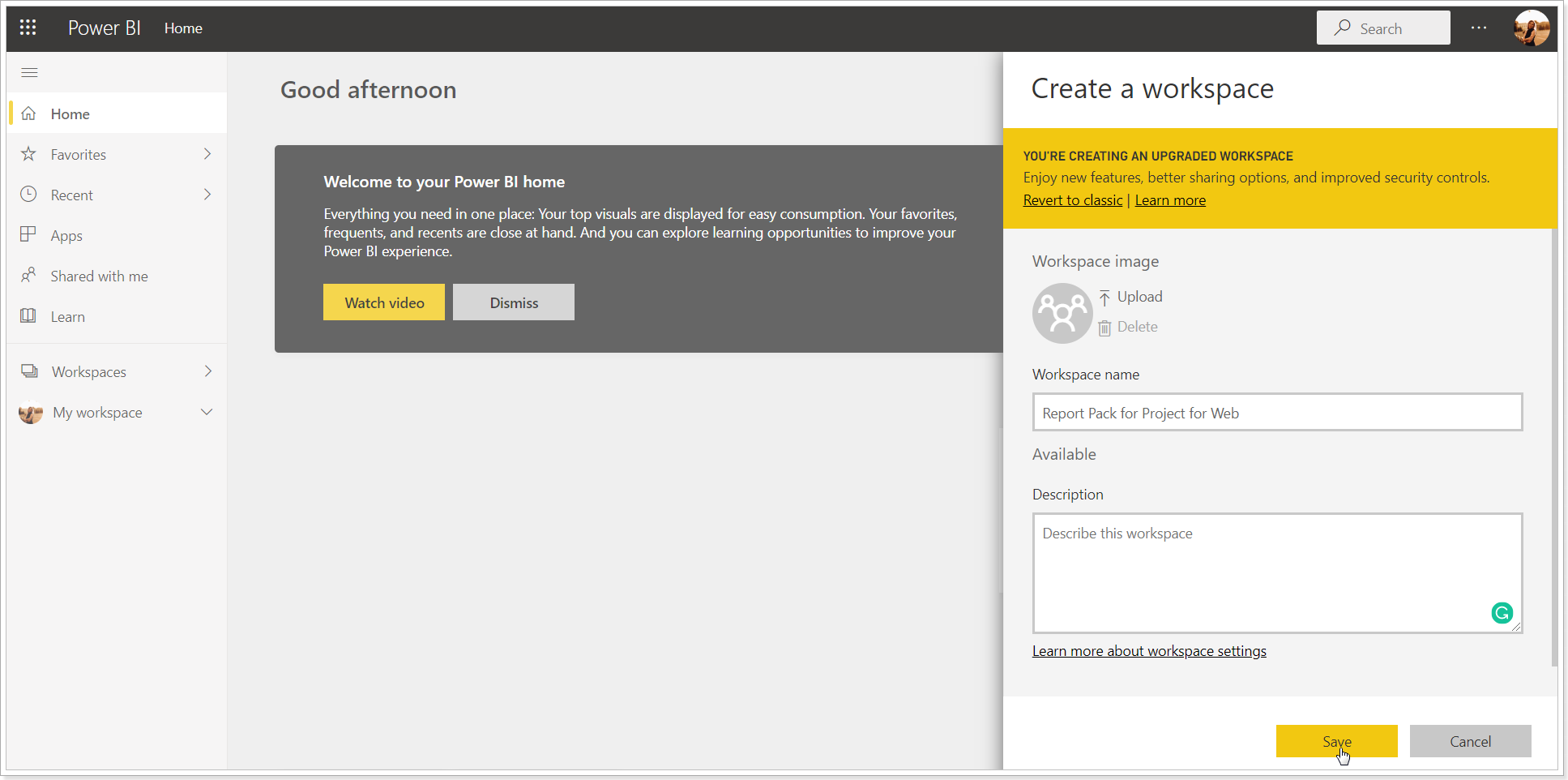The width and height of the screenshot is (1568, 780).
Task: Click the Power BI logo text
Action: (105, 28)
